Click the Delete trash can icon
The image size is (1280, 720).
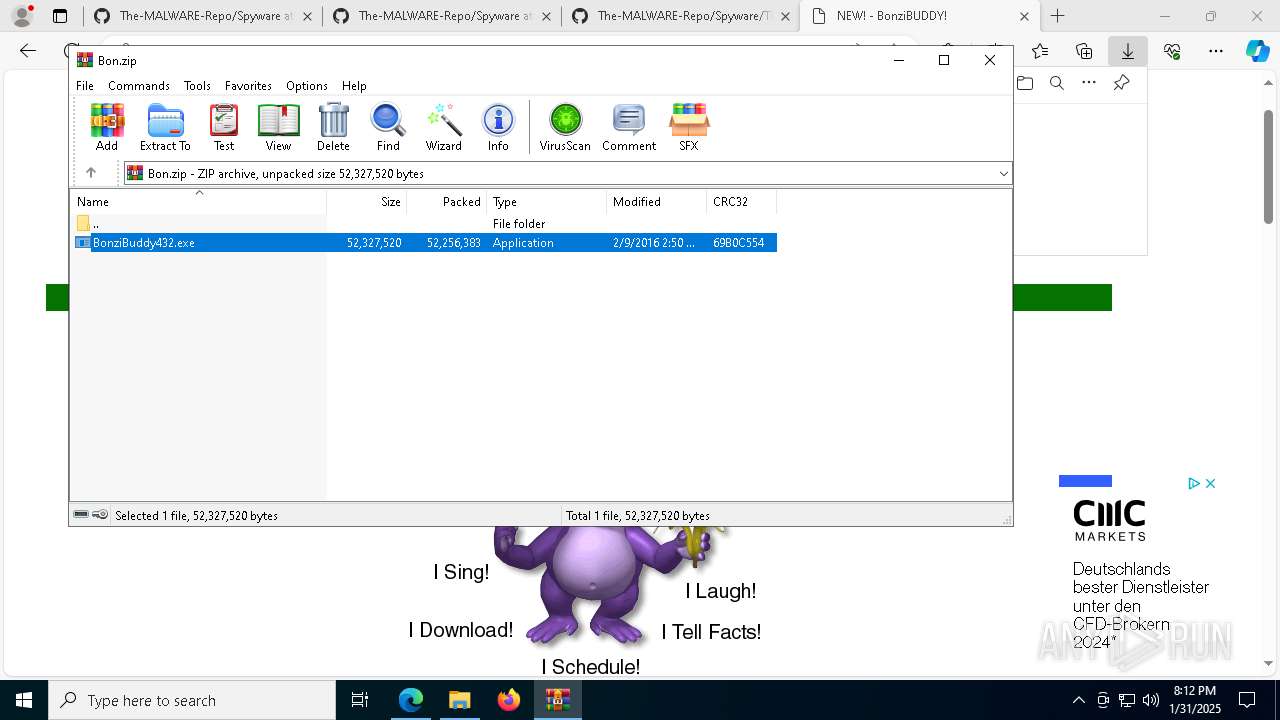[x=333, y=127]
